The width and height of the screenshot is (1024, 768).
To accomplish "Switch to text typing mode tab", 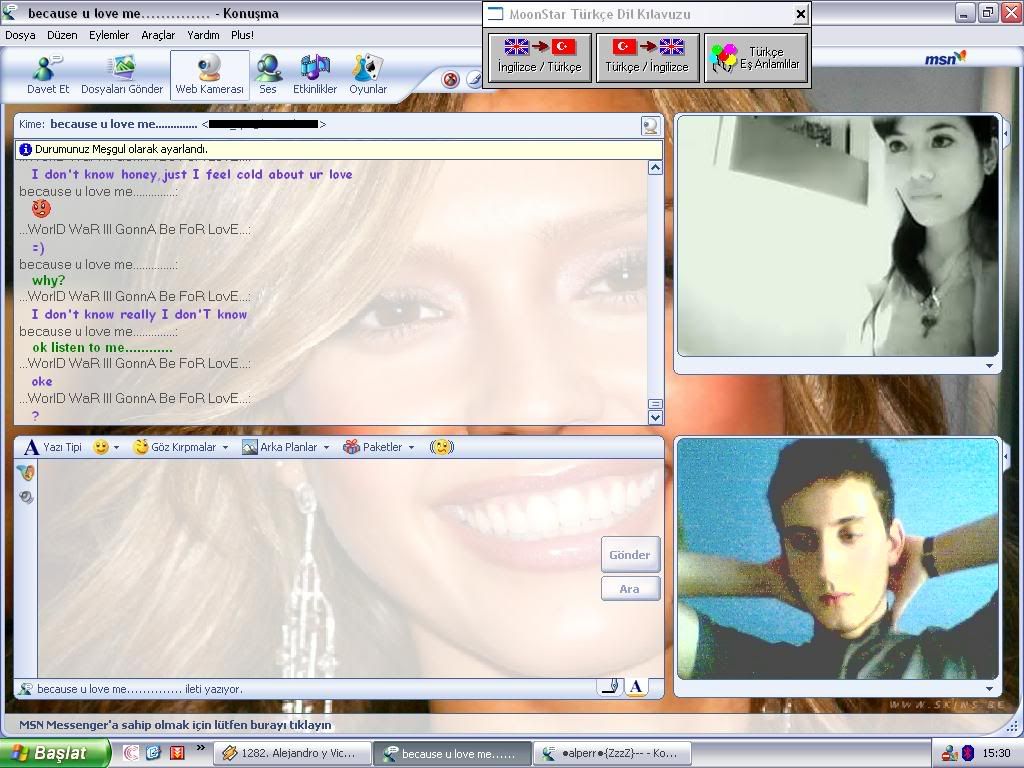I will pyautogui.click(x=636, y=686).
